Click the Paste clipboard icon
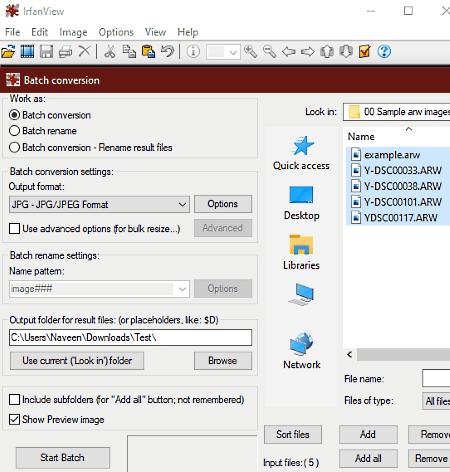 148,52
